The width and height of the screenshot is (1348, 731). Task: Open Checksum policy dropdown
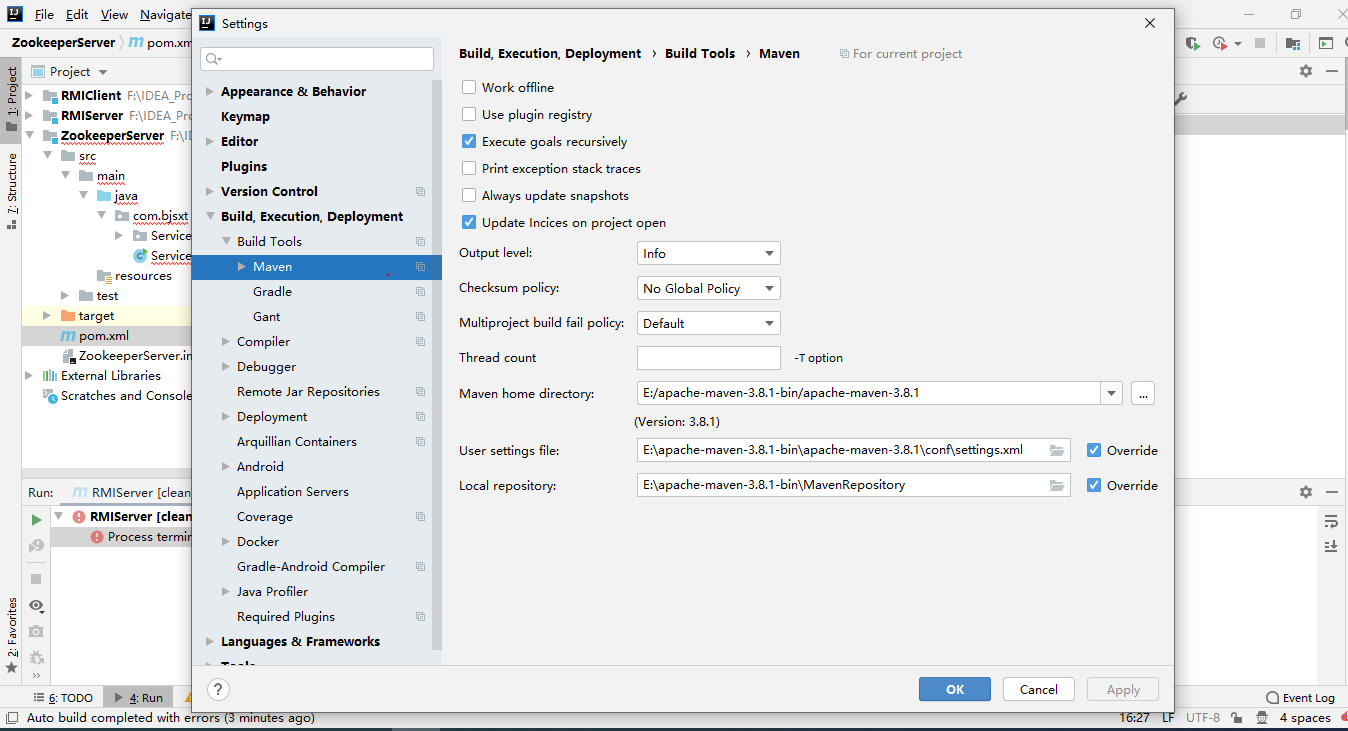[x=708, y=288]
